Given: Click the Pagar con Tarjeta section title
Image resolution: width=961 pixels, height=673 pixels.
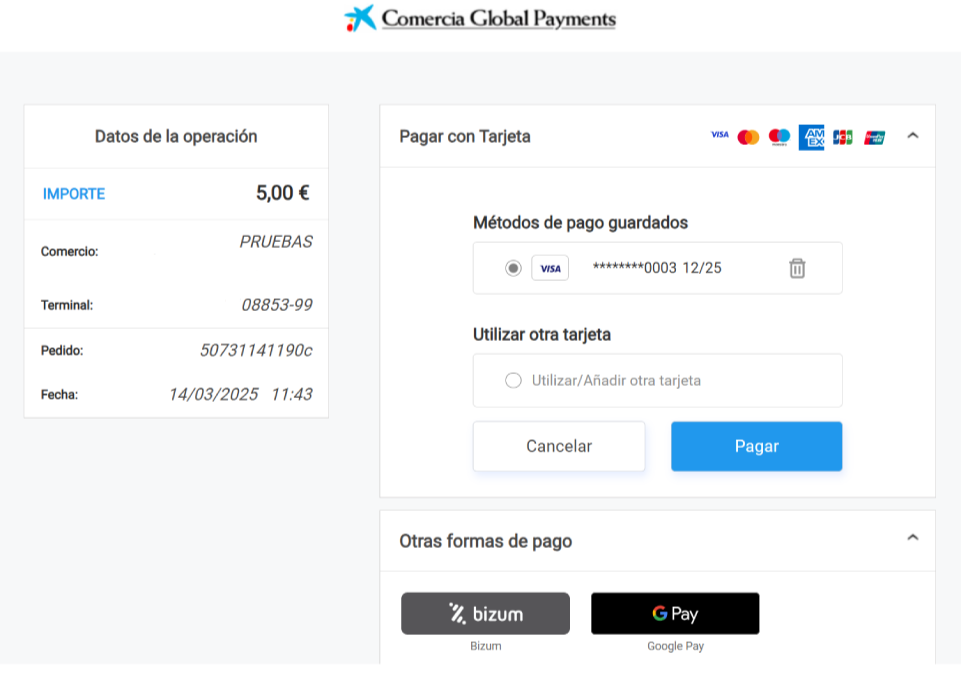Looking at the screenshot, I should tap(465, 137).
